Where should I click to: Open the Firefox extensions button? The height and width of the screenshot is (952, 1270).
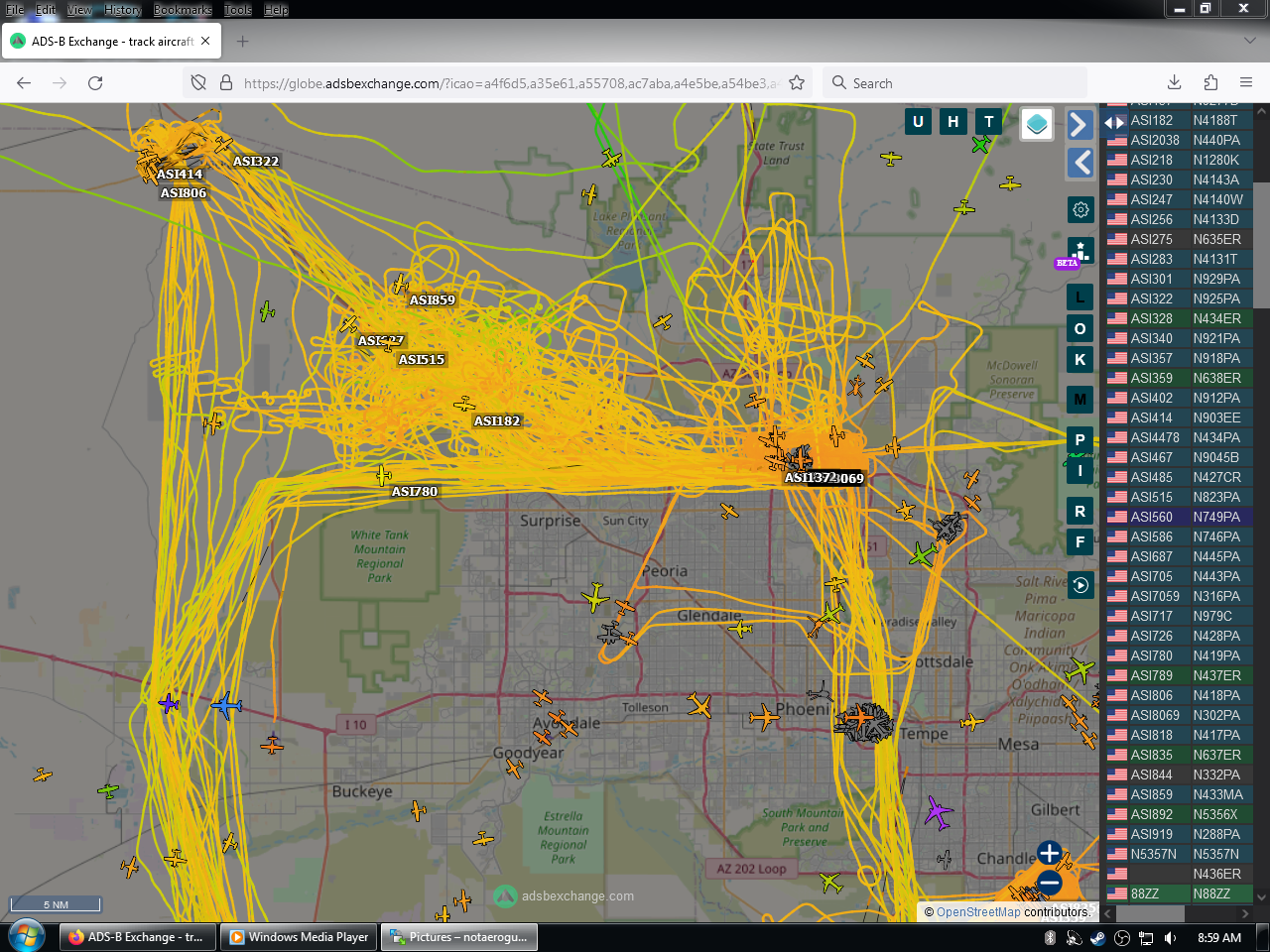pos(1210,83)
